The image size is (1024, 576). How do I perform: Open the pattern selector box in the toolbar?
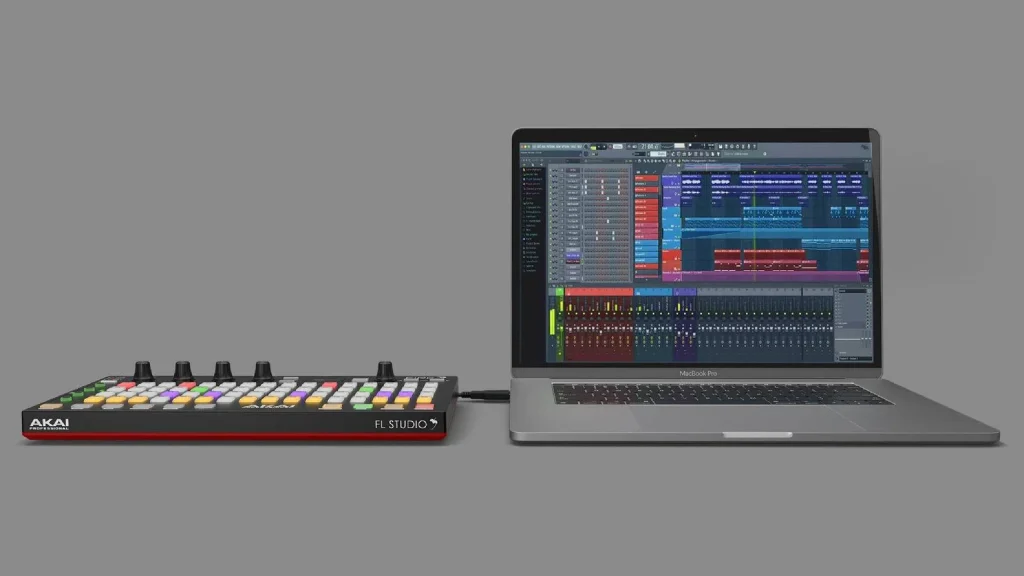(658, 154)
